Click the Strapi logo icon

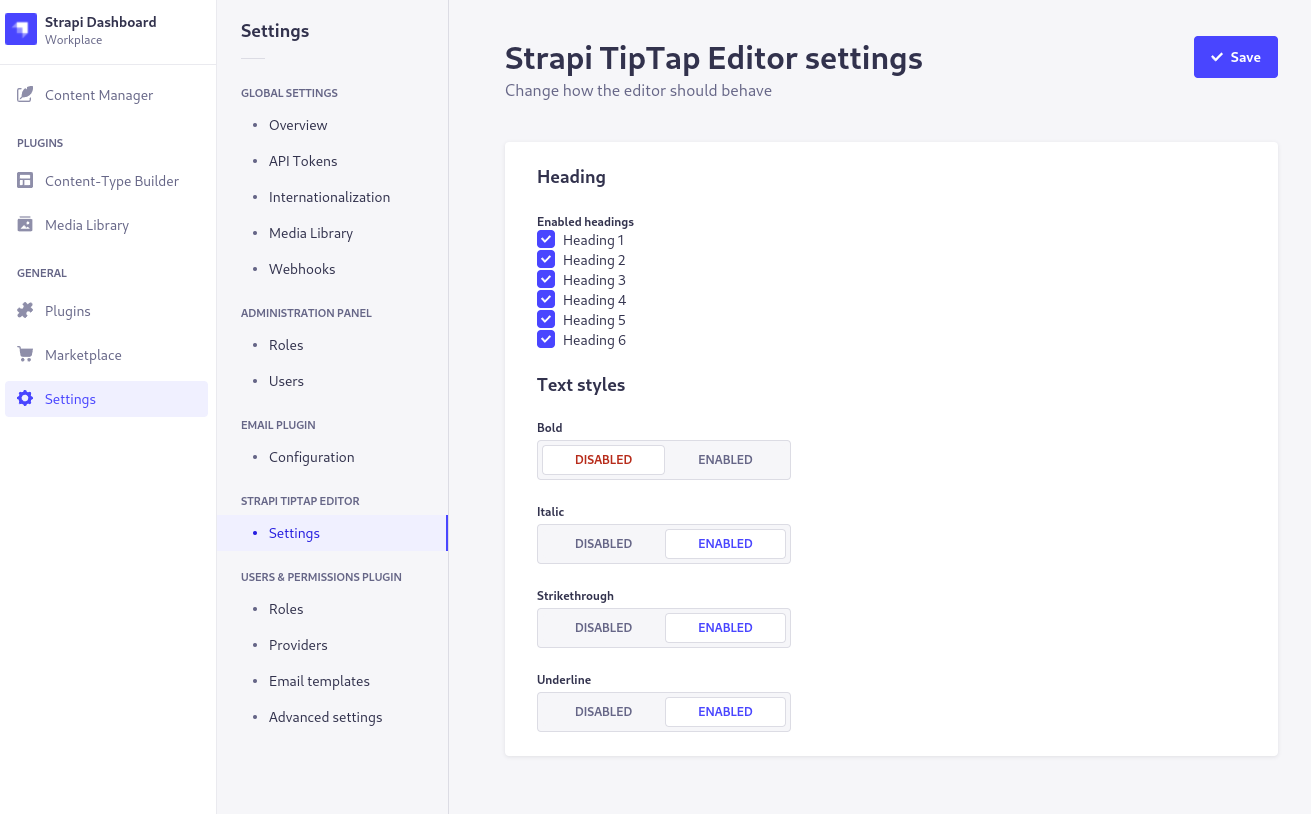[x=21, y=29]
